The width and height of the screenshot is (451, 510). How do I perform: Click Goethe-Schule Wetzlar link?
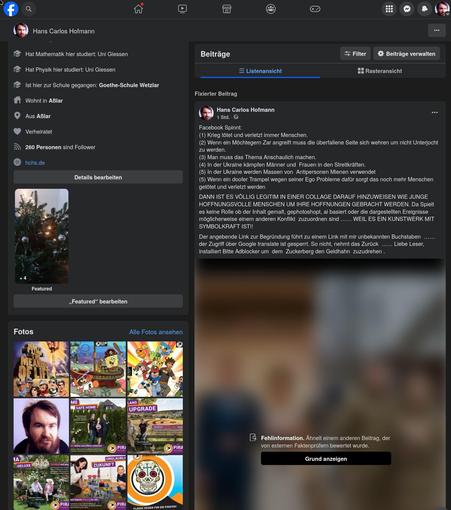tap(129, 85)
